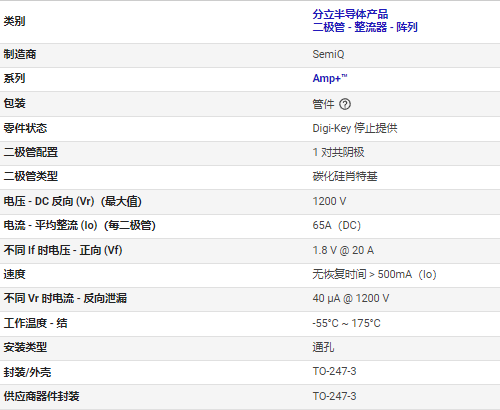
Task: Select the 1.8 V @ 20 A value
Action: tap(343, 250)
